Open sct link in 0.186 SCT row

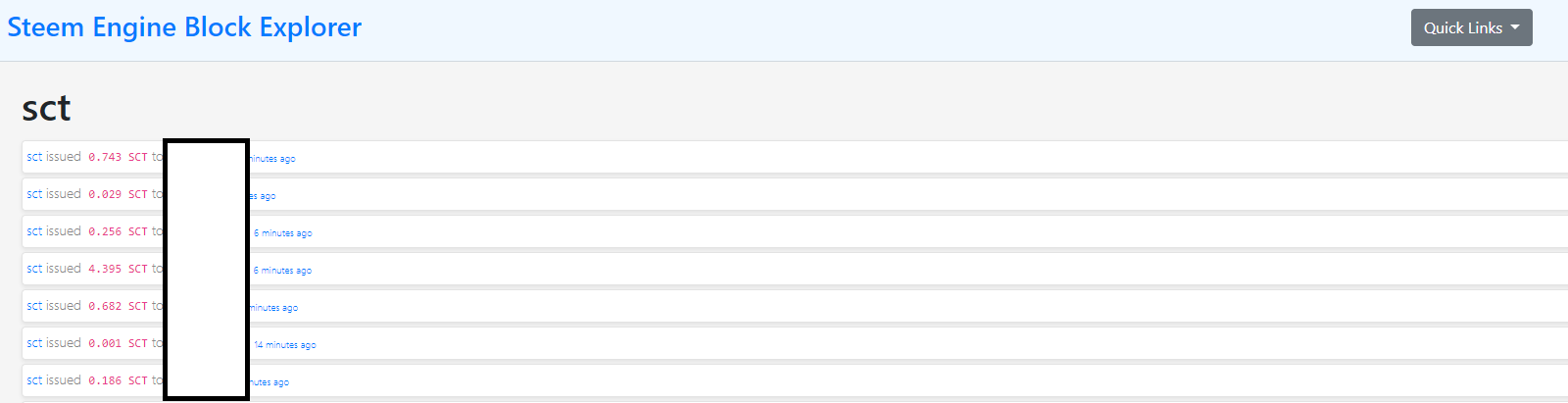click(x=34, y=380)
